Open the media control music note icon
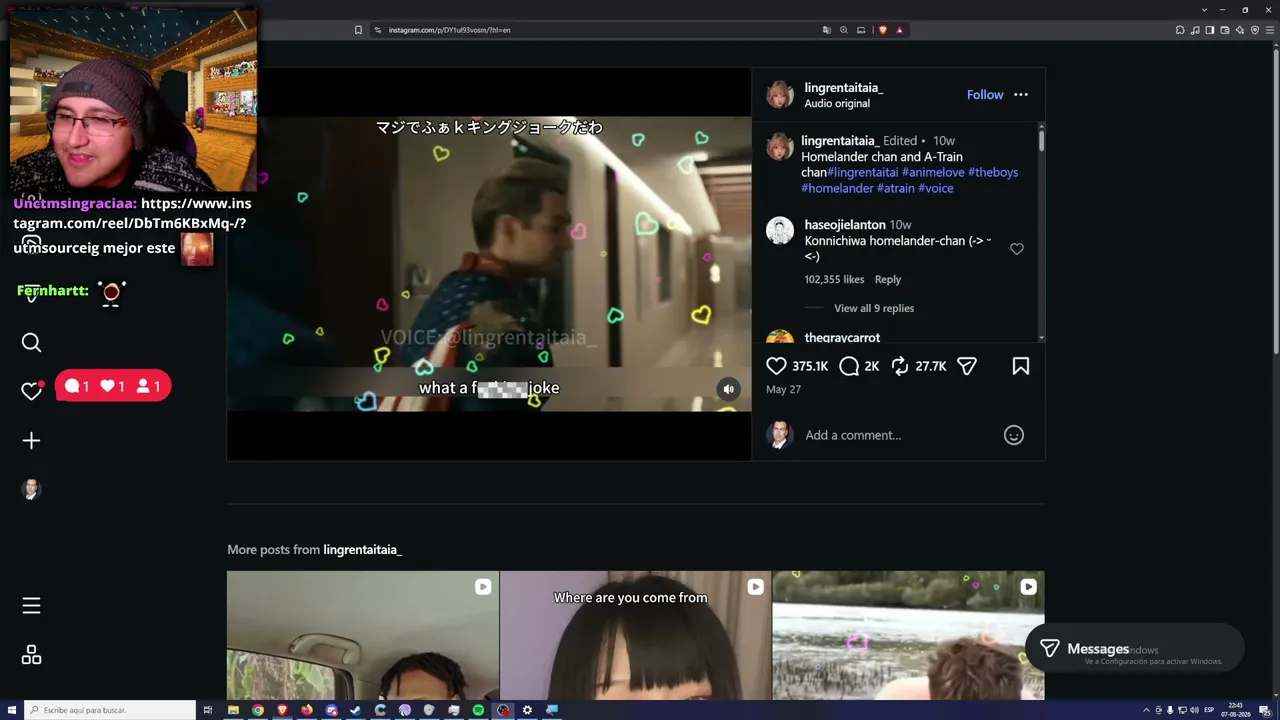Screen dimensions: 1280x720 (x=1195, y=30)
